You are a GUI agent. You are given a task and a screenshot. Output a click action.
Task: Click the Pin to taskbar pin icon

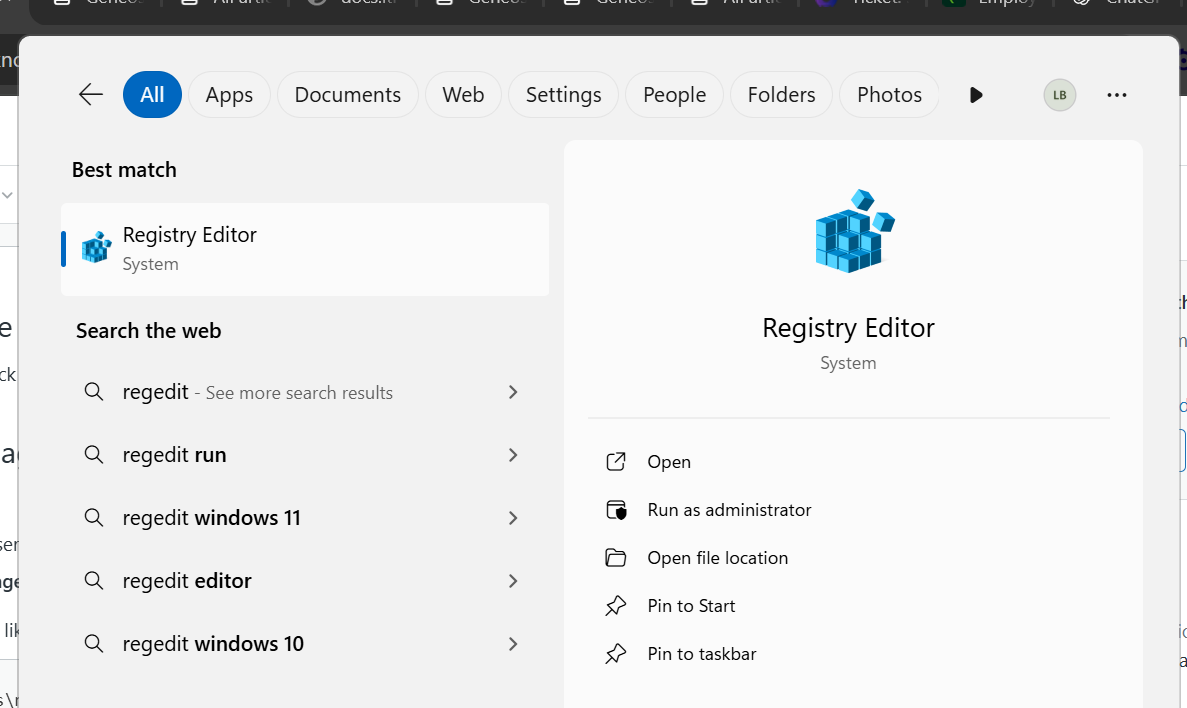(616, 654)
